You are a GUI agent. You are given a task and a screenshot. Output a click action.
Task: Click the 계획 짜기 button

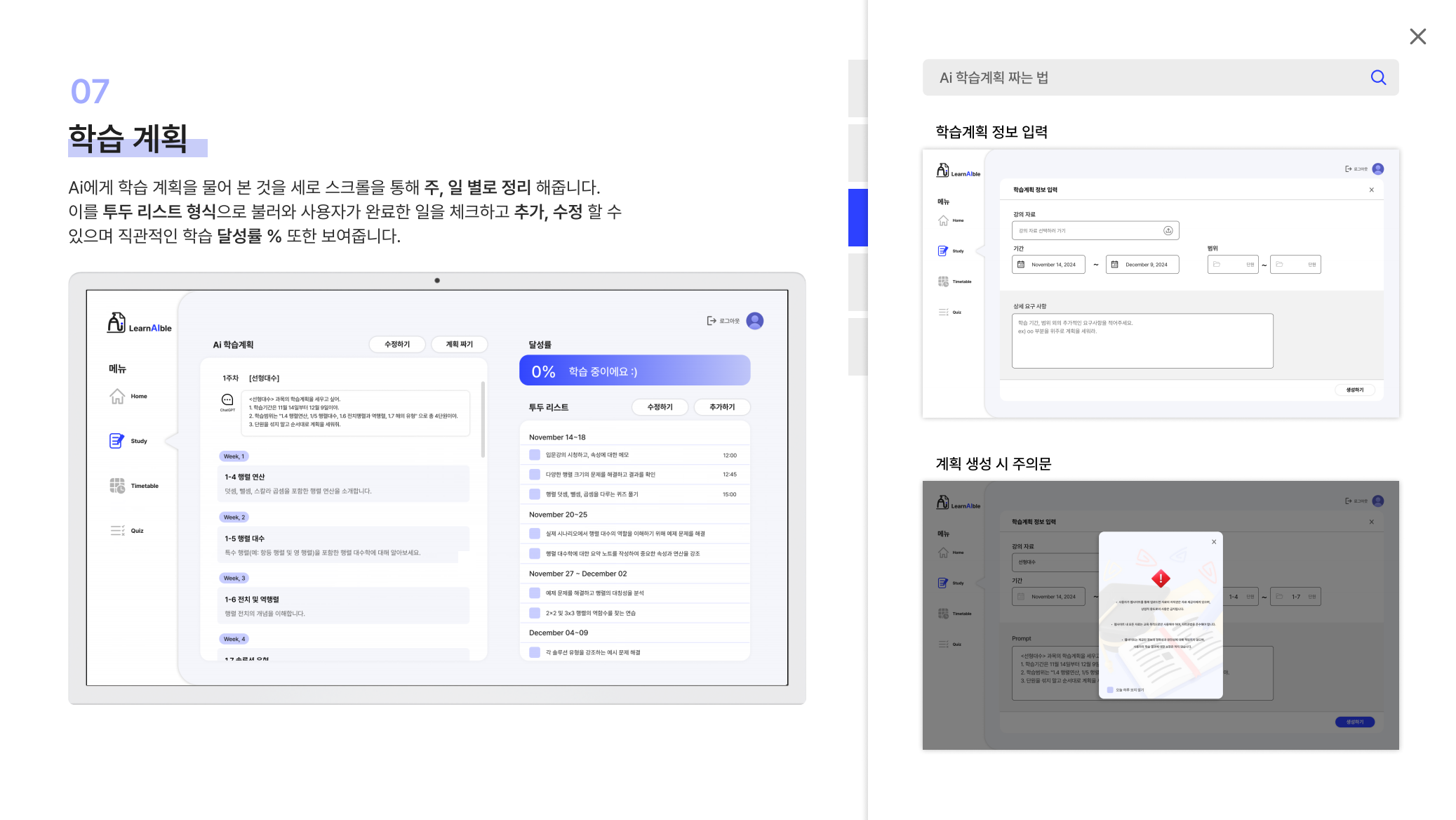459,344
